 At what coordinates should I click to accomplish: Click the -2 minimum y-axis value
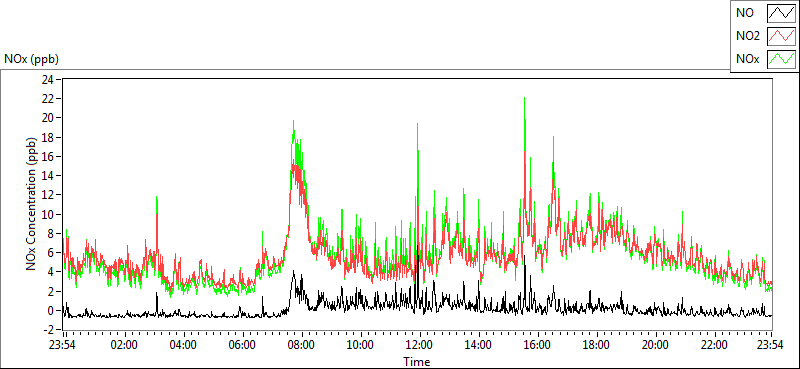pyautogui.click(x=49, y=330)
